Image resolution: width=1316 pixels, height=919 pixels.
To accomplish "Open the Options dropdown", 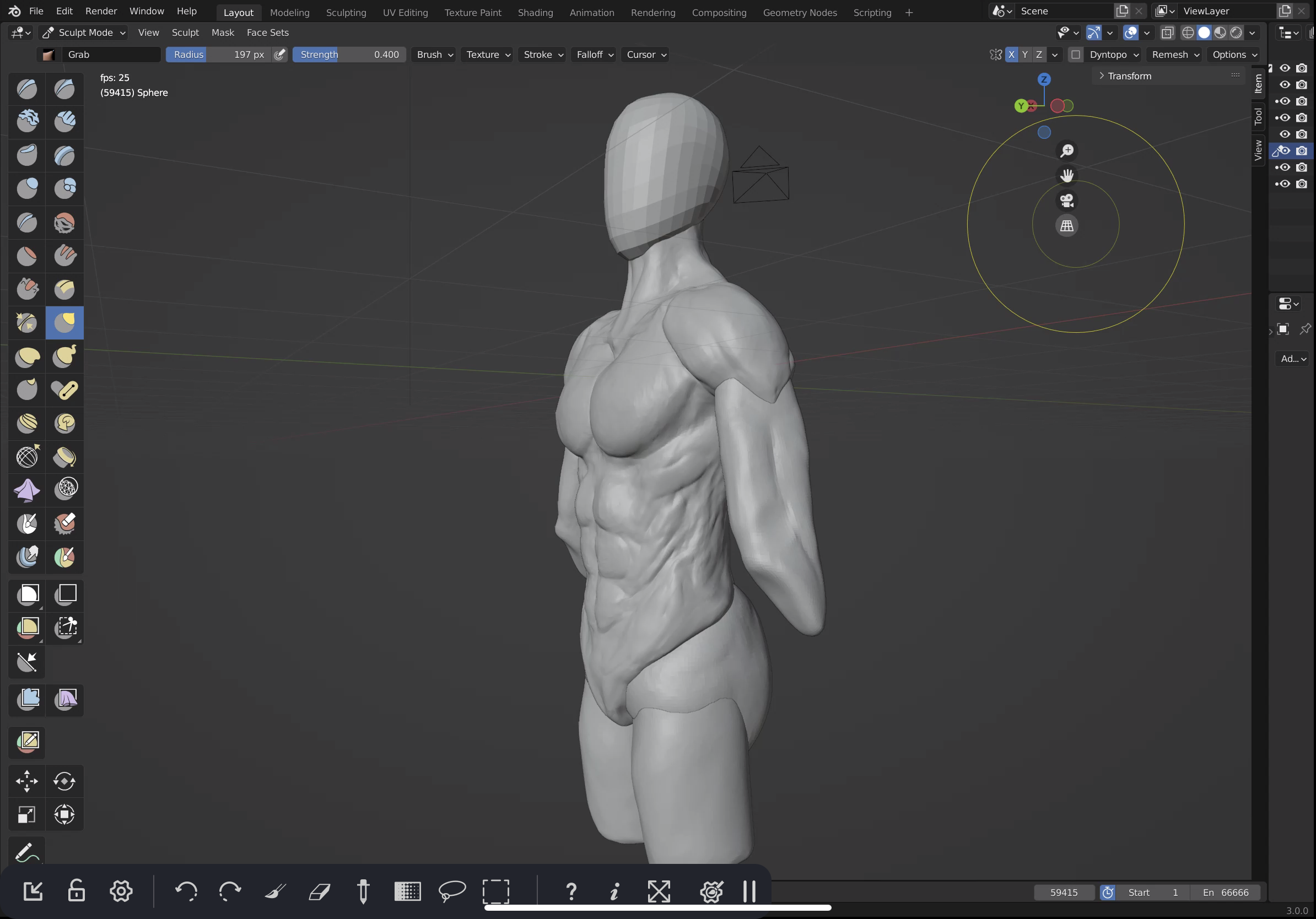I will click(1234, 55).
